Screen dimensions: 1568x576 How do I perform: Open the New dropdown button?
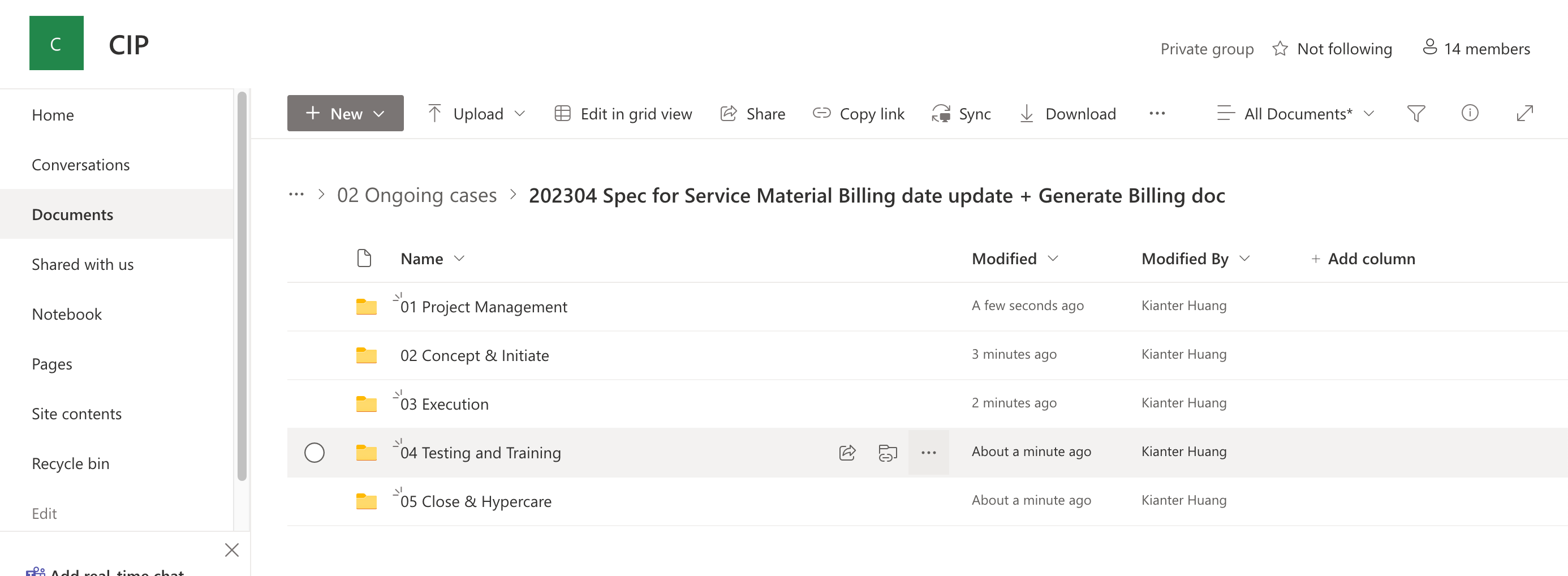(345, 114)
